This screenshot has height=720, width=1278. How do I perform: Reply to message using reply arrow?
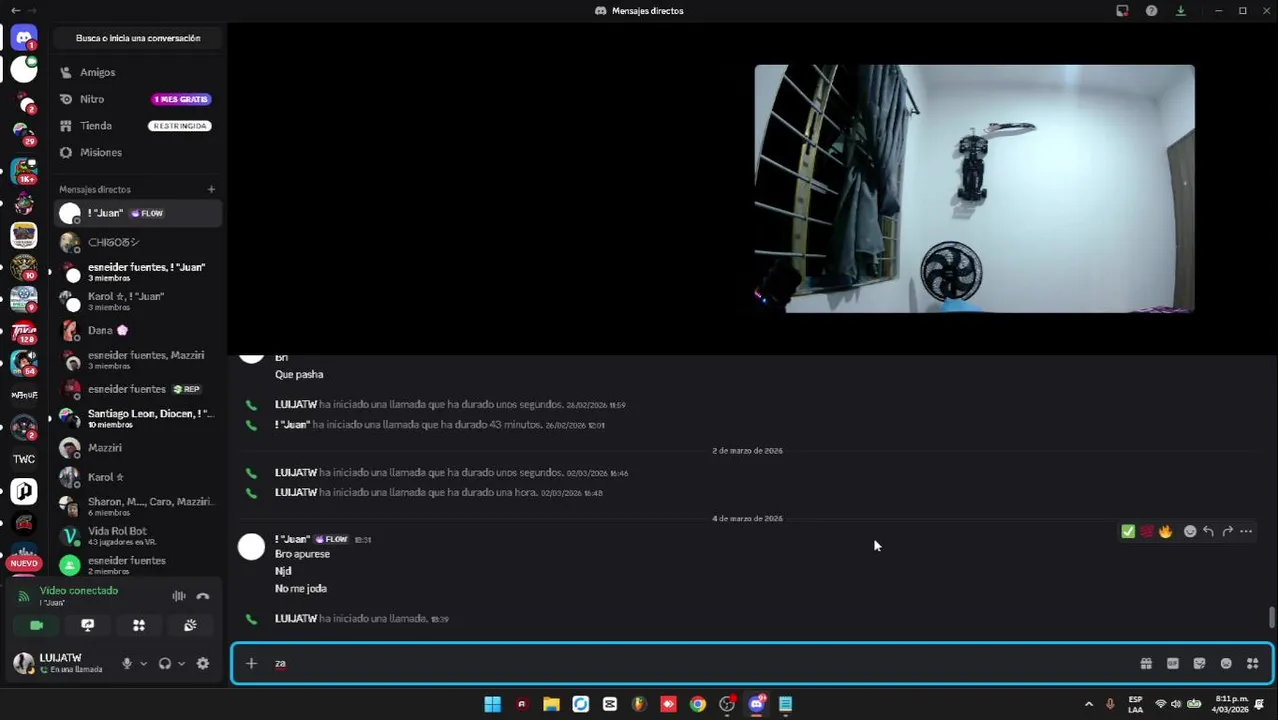pos(1208,531)
